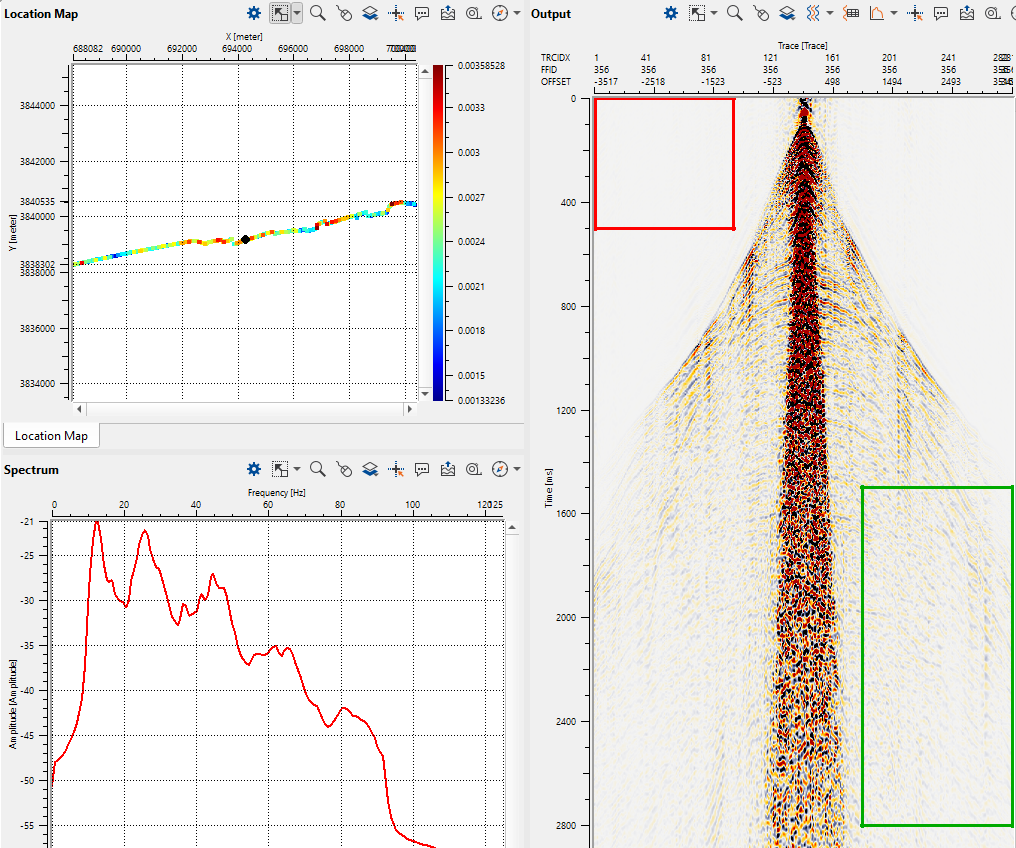The width and height of the screenshot is (1016, 848).
Task: Click the spectrum curve icon in Output toolbar
Action: [876, 13]
